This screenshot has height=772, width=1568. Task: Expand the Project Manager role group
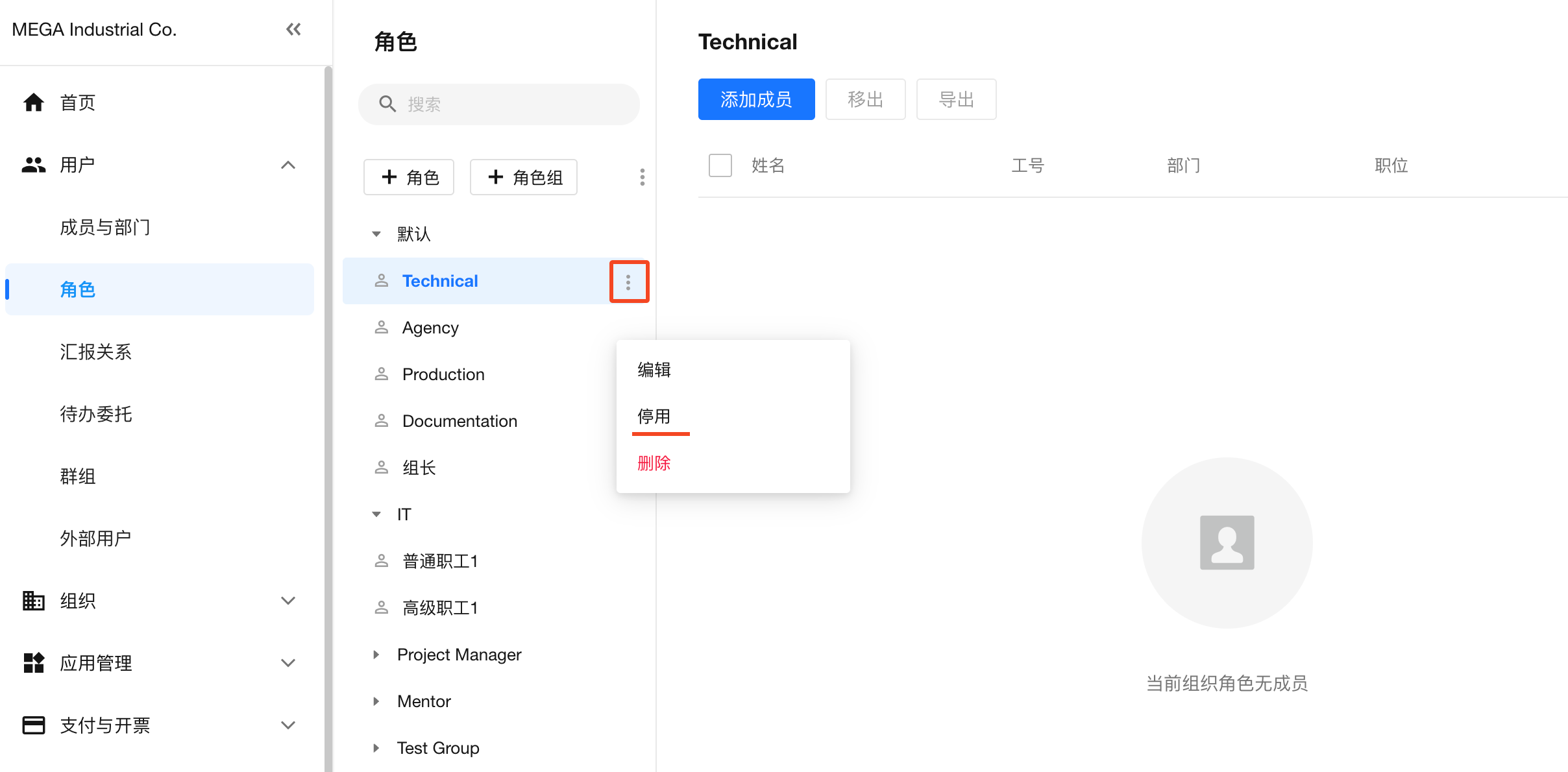click(376, 655)
